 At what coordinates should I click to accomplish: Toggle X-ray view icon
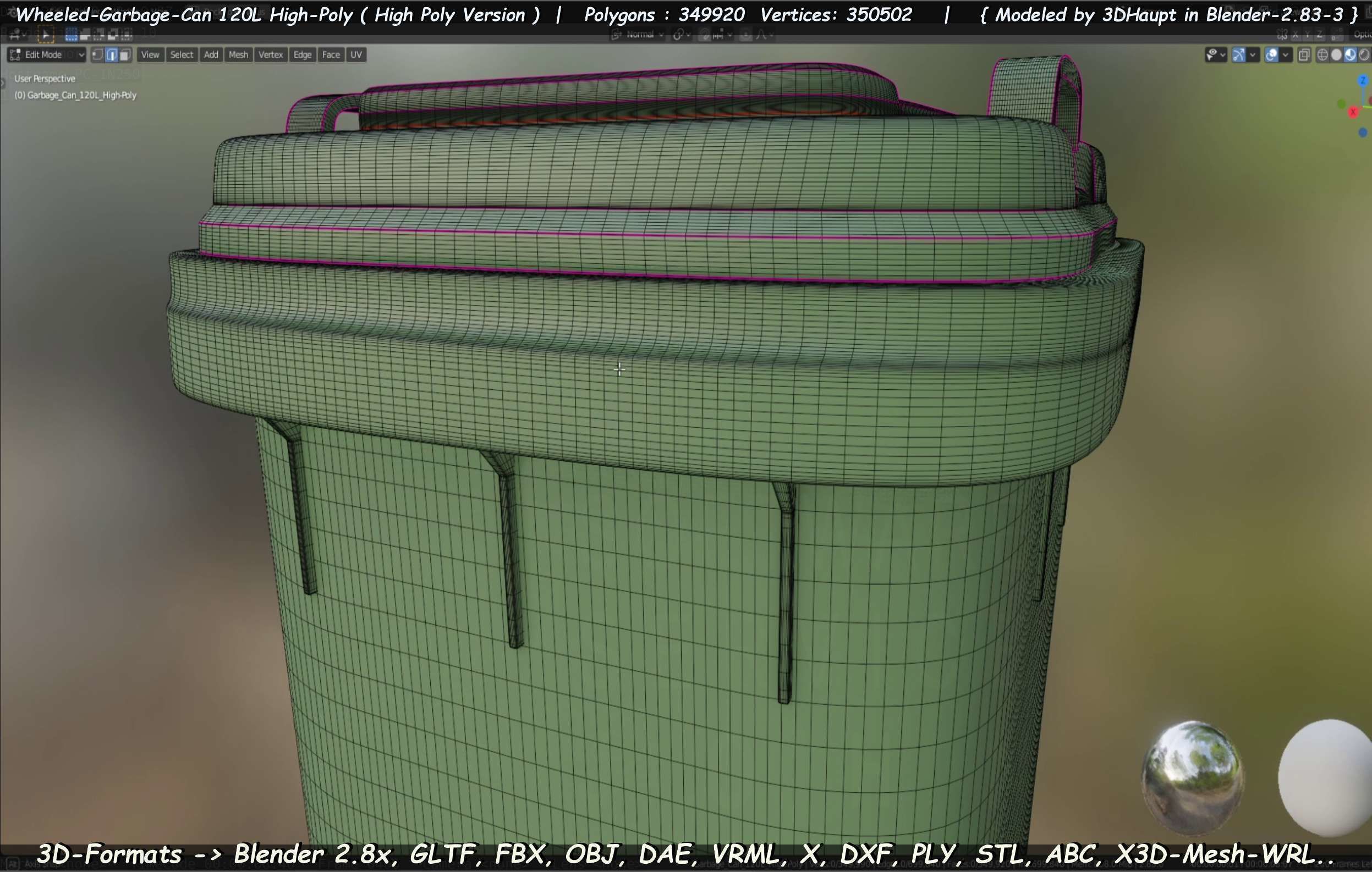point(1304,54)
